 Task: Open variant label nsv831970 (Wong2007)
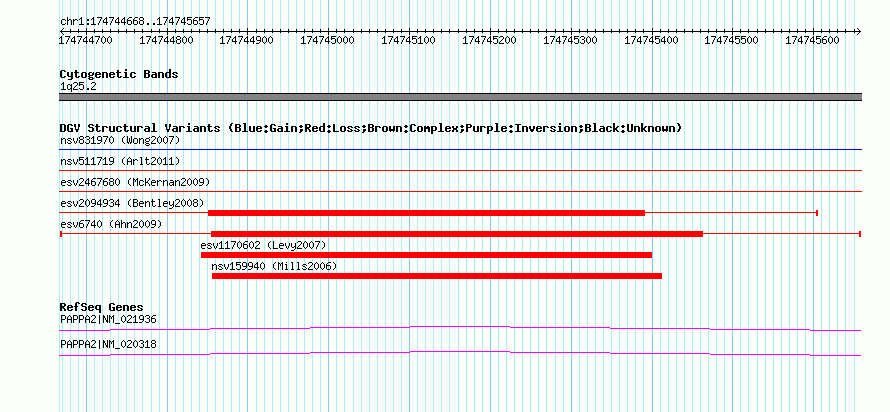click(120, 140)
